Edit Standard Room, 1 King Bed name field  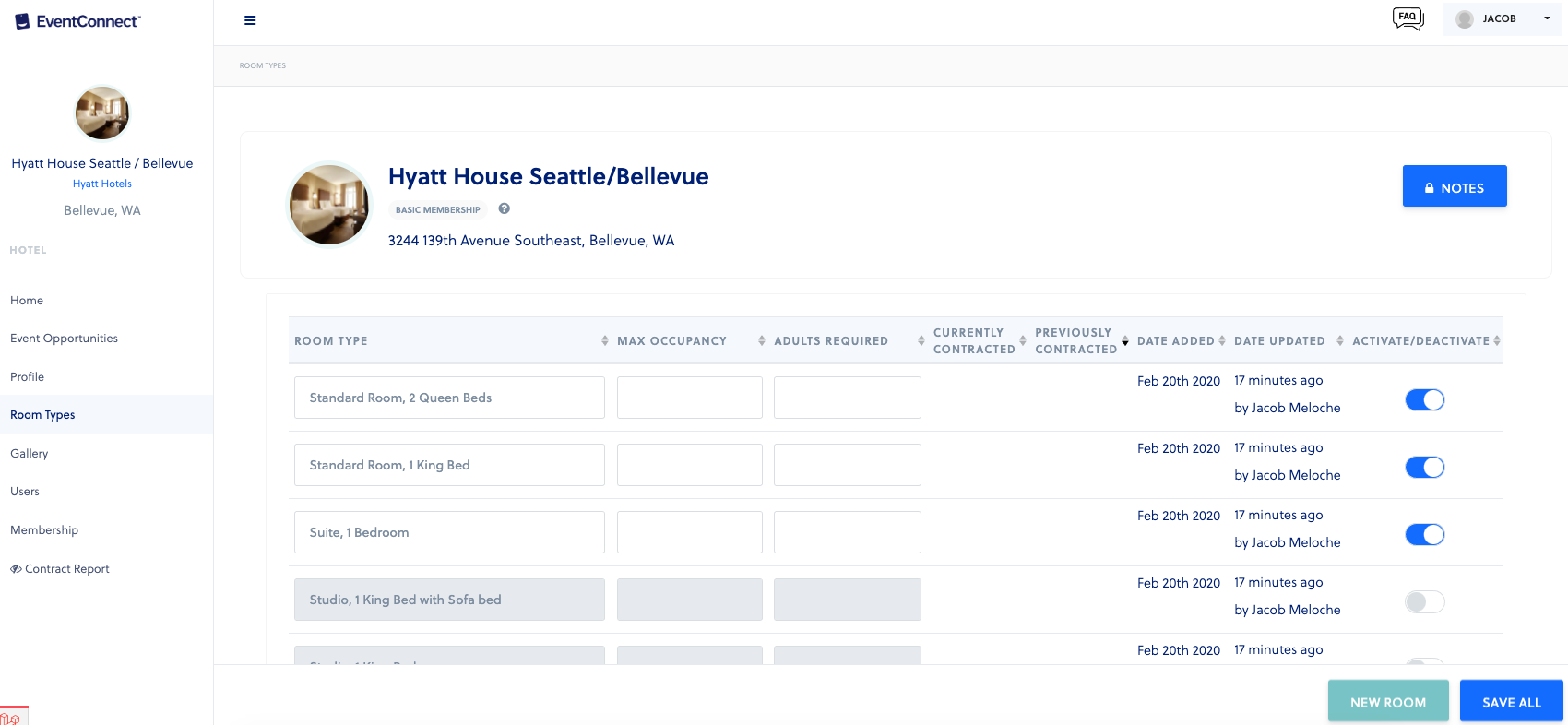coord(449,465)
